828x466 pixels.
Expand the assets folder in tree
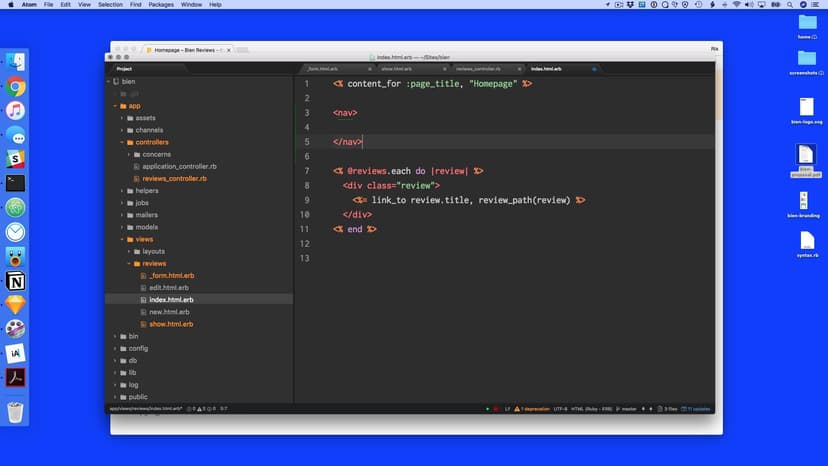pyautogui.click(x=145, y=118)
